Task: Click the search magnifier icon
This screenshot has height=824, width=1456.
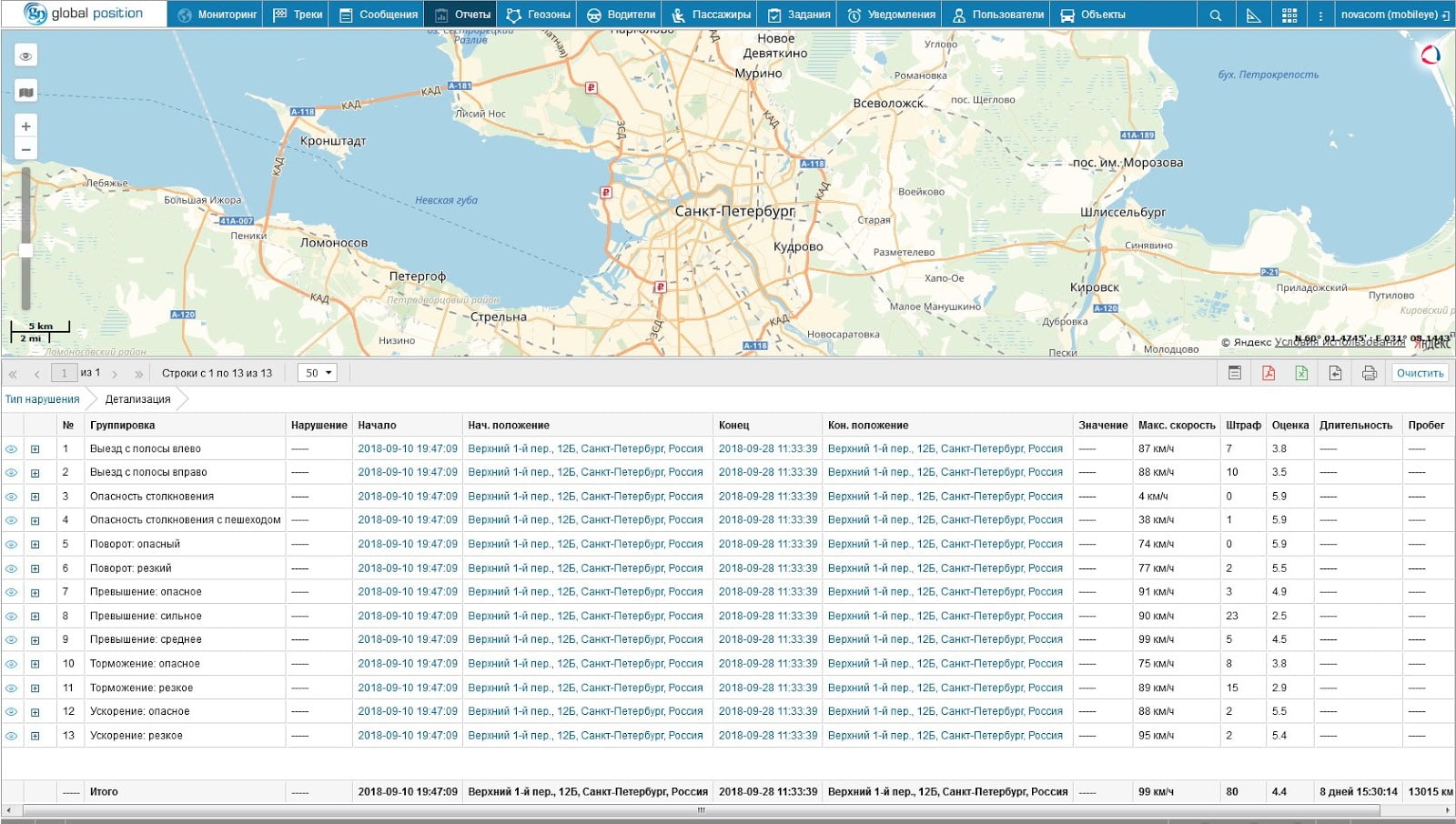Action: tap(1216, 15)
